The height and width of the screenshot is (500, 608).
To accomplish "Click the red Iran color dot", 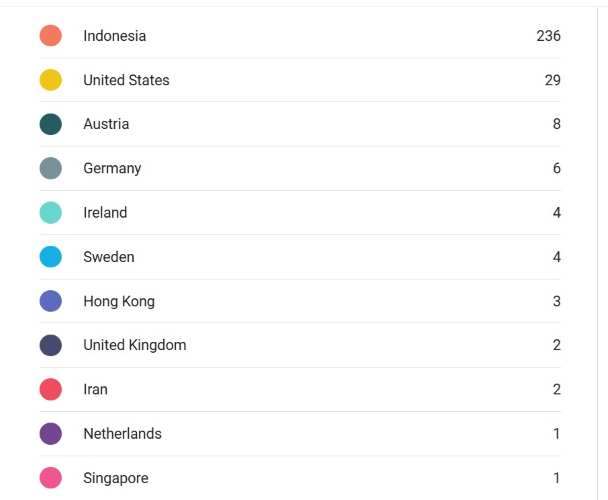I will (50, 389).
